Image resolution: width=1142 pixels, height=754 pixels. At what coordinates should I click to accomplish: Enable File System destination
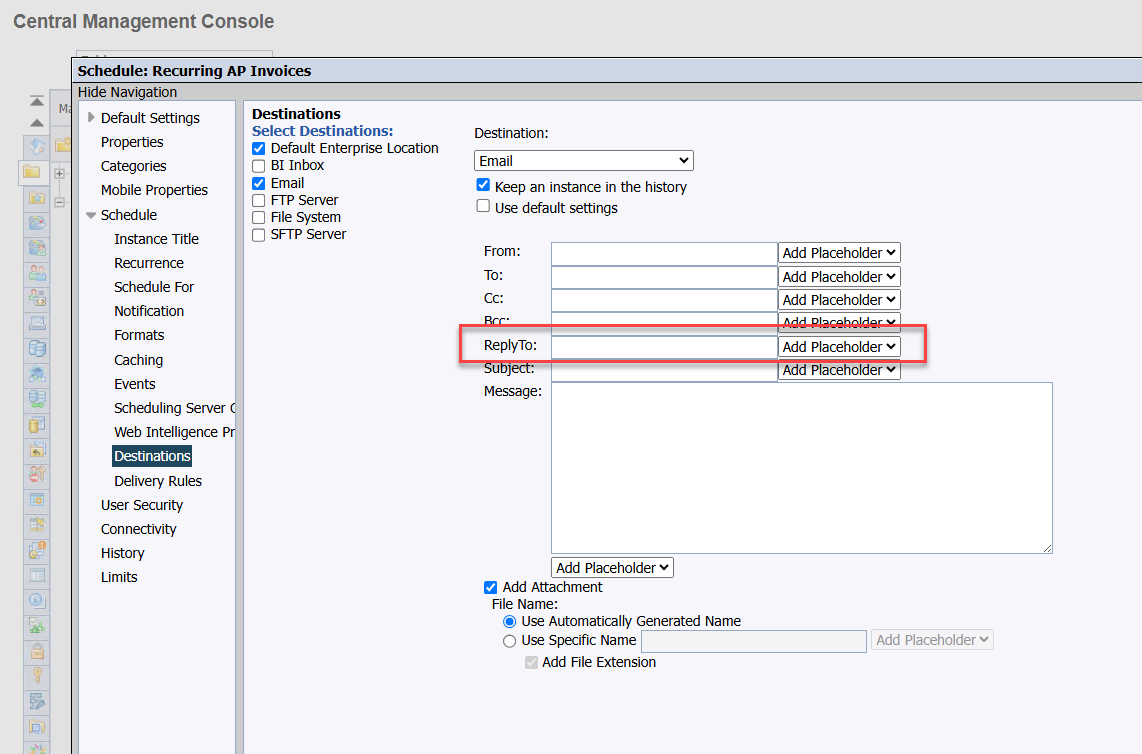259,218
